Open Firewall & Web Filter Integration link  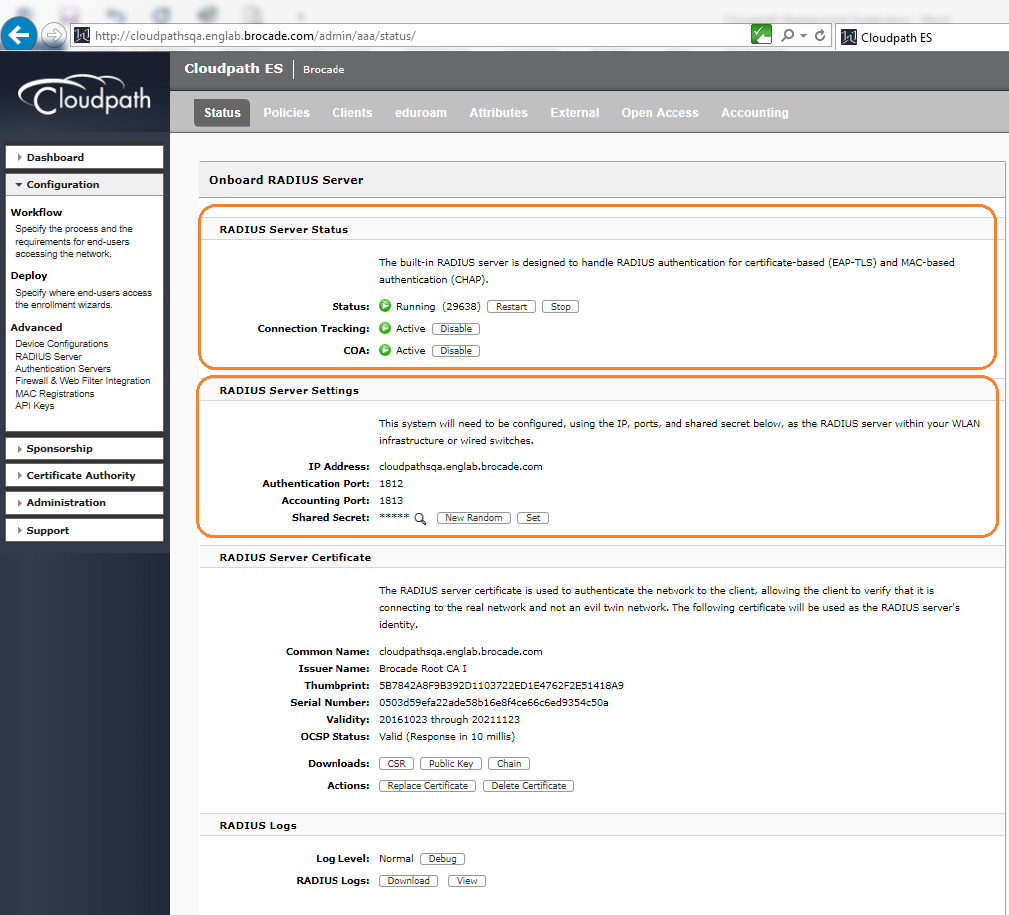83,381
